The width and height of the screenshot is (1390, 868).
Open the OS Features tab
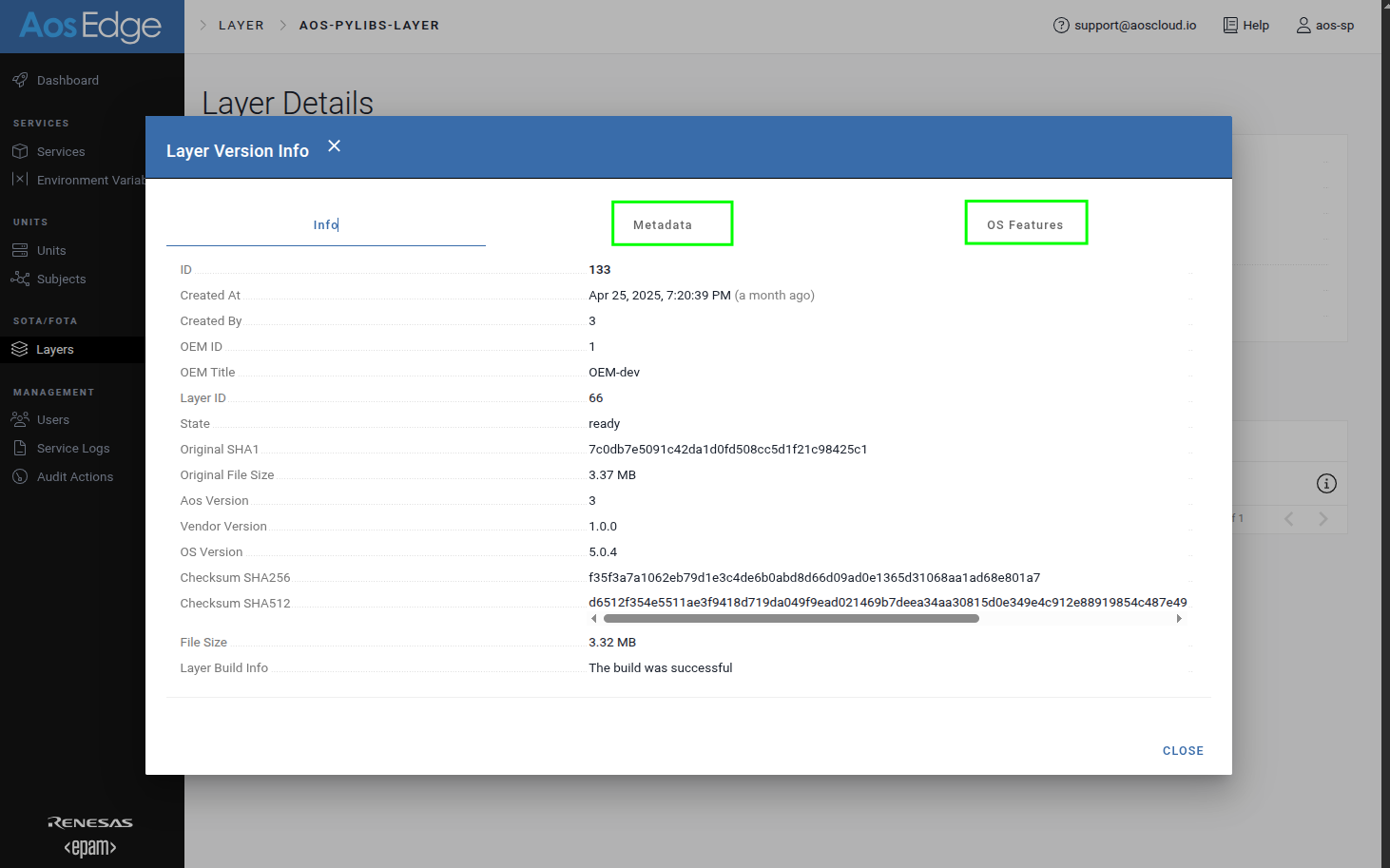coord(1026,224)
